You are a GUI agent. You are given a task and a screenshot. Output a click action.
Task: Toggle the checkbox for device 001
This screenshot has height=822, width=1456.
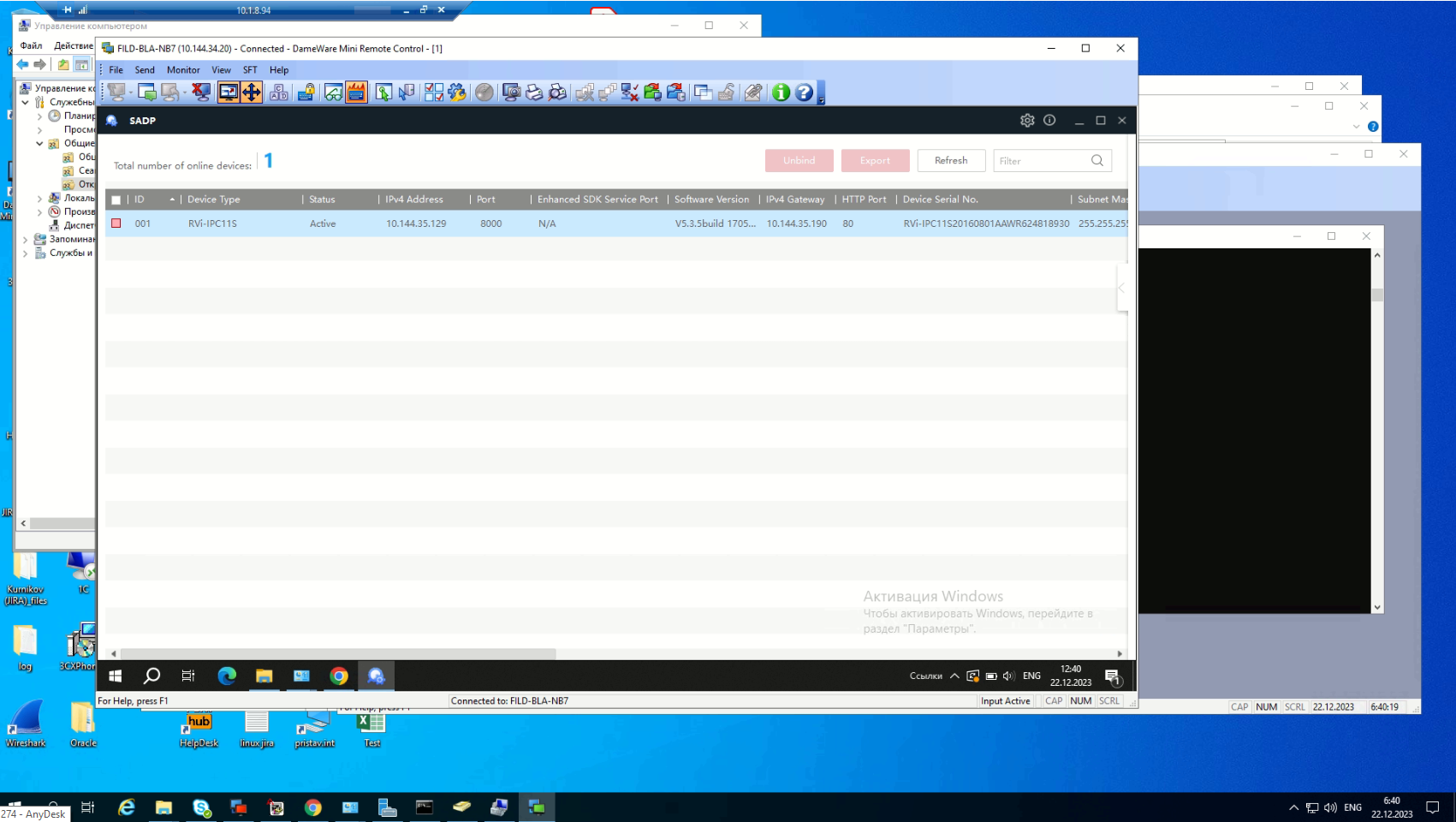pos(116,223)
